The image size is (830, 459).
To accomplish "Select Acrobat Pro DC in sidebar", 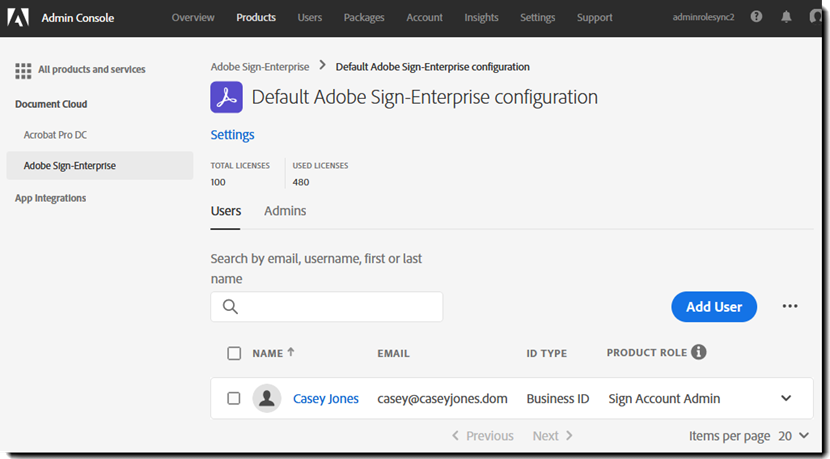I will [x=62, y=135].
